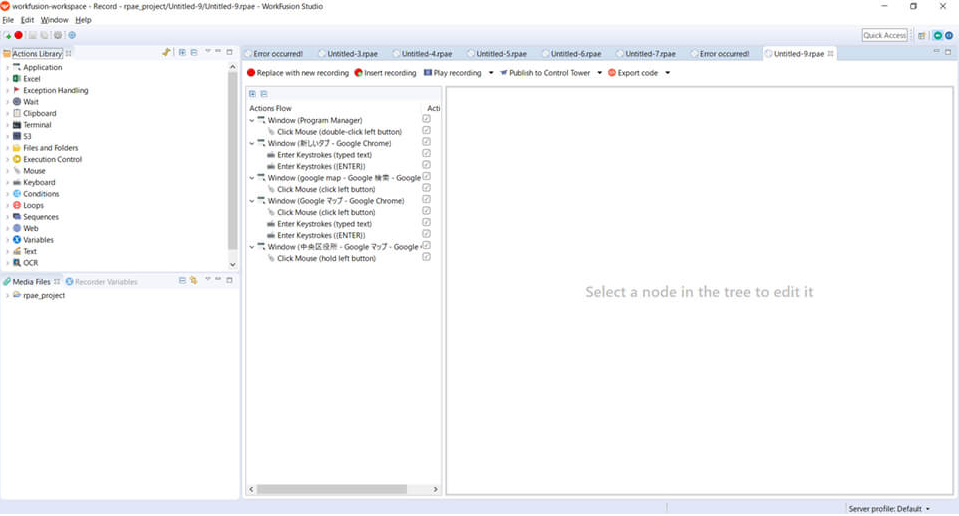Click the Actions Library vertical scrollbar thumb
Screen dimensions: 959x516
[232, 160]
